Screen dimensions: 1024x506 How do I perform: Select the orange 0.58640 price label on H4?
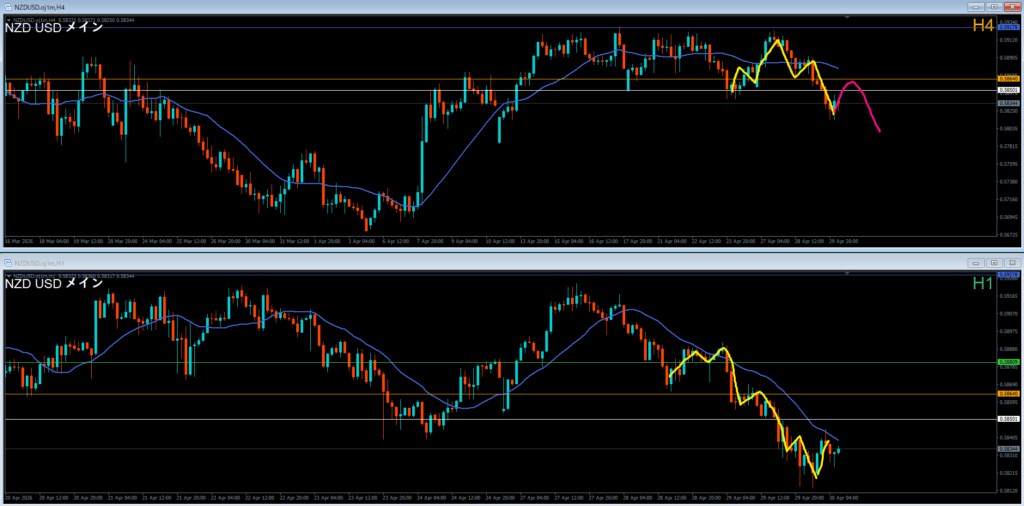coord(1008,77)
